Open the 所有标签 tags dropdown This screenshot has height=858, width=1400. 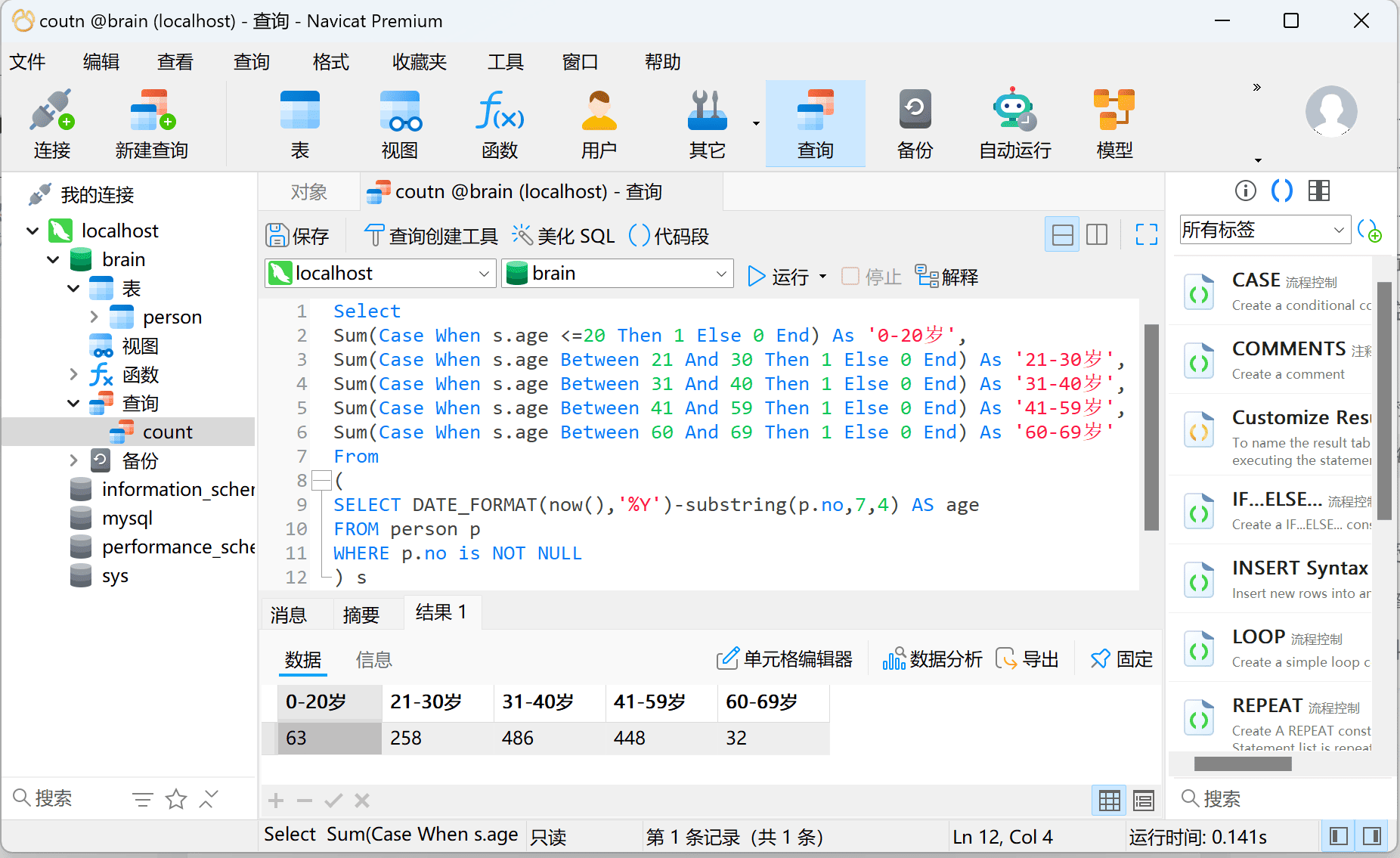(1265, 230)
